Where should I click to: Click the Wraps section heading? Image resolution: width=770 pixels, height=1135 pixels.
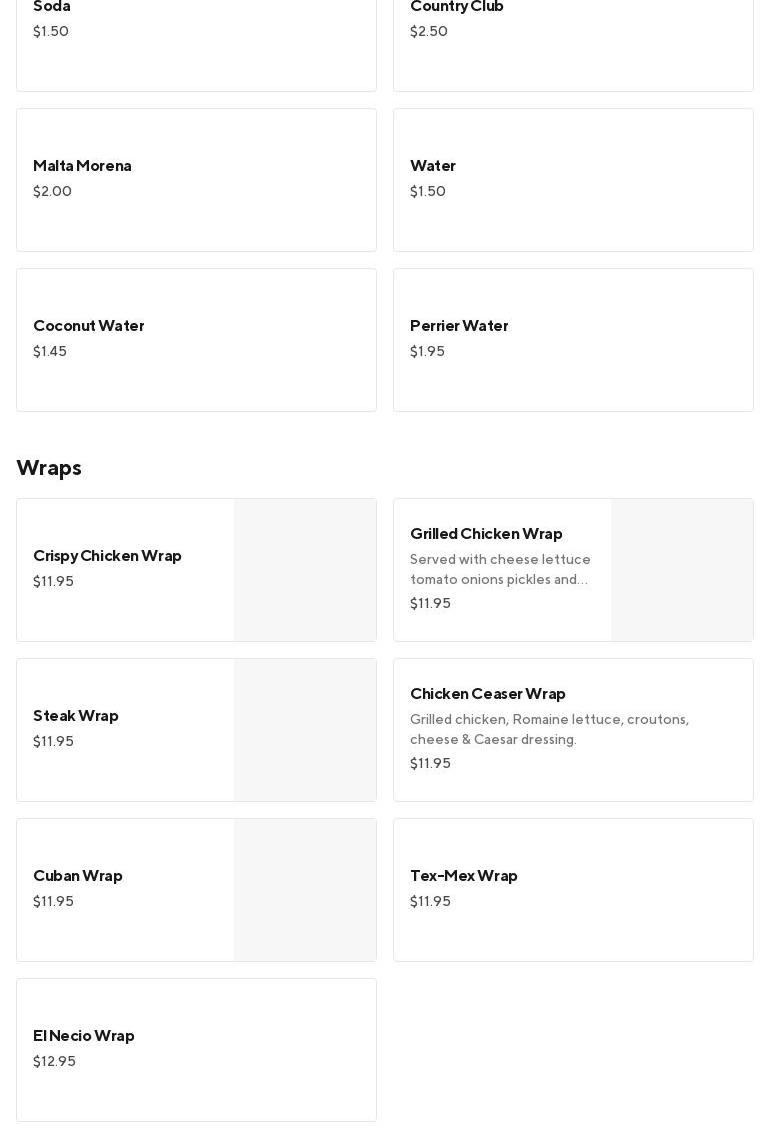(49, 468)
